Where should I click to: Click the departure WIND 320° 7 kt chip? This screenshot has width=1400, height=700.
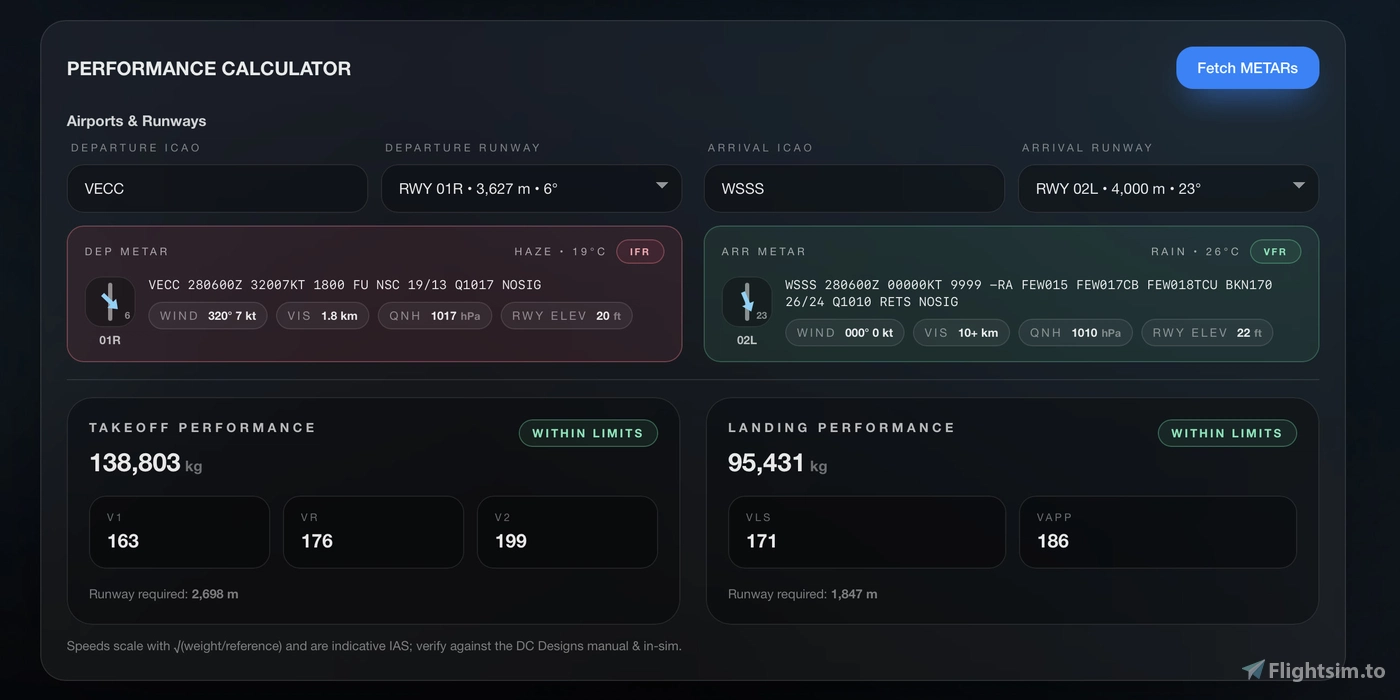coord(208,316)
